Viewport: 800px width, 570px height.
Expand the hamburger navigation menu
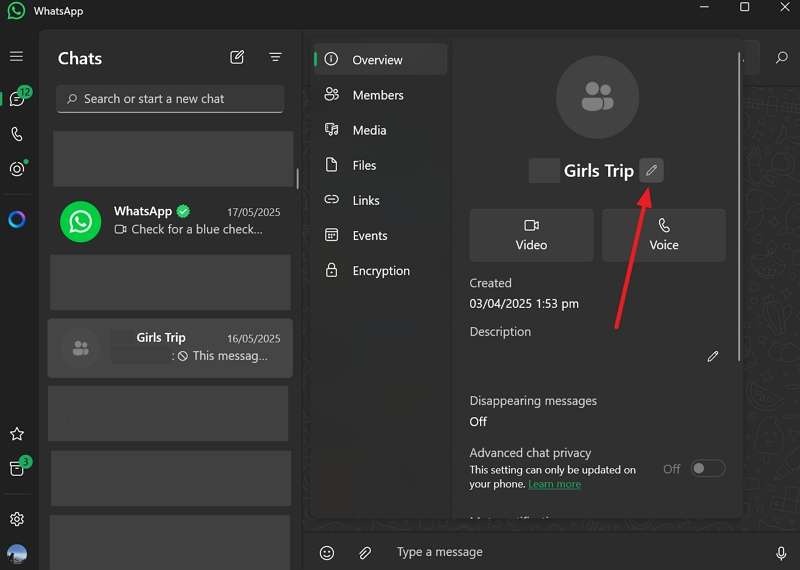point(17,57)
